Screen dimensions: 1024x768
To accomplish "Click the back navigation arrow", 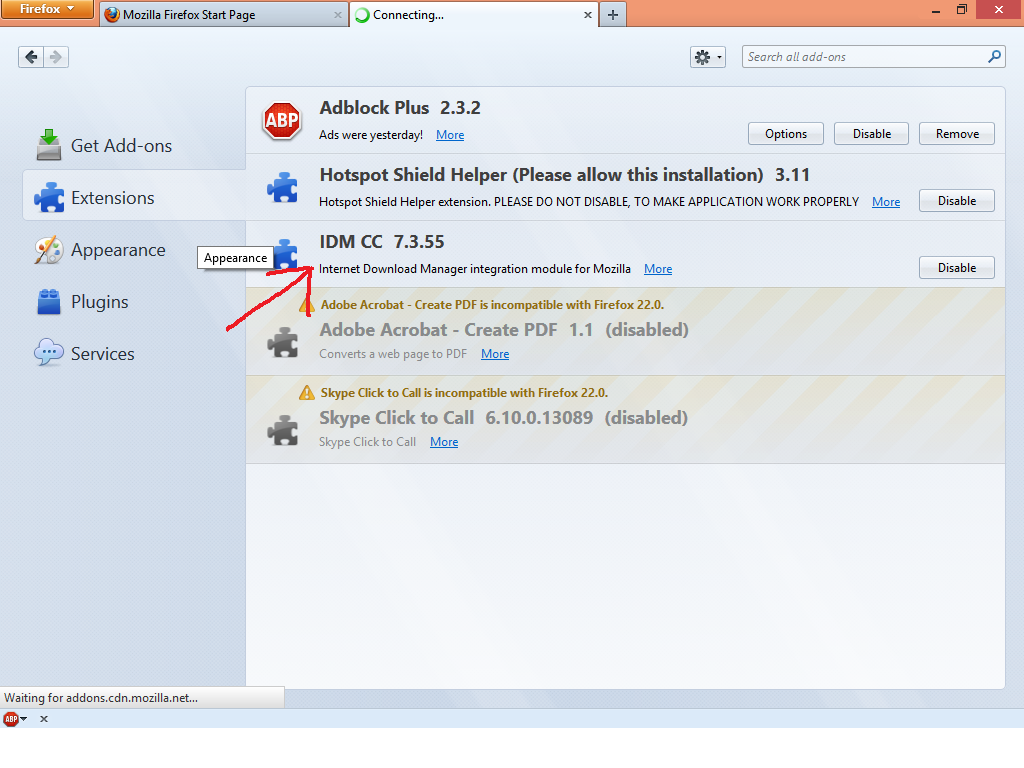I will tap(30, 57).
